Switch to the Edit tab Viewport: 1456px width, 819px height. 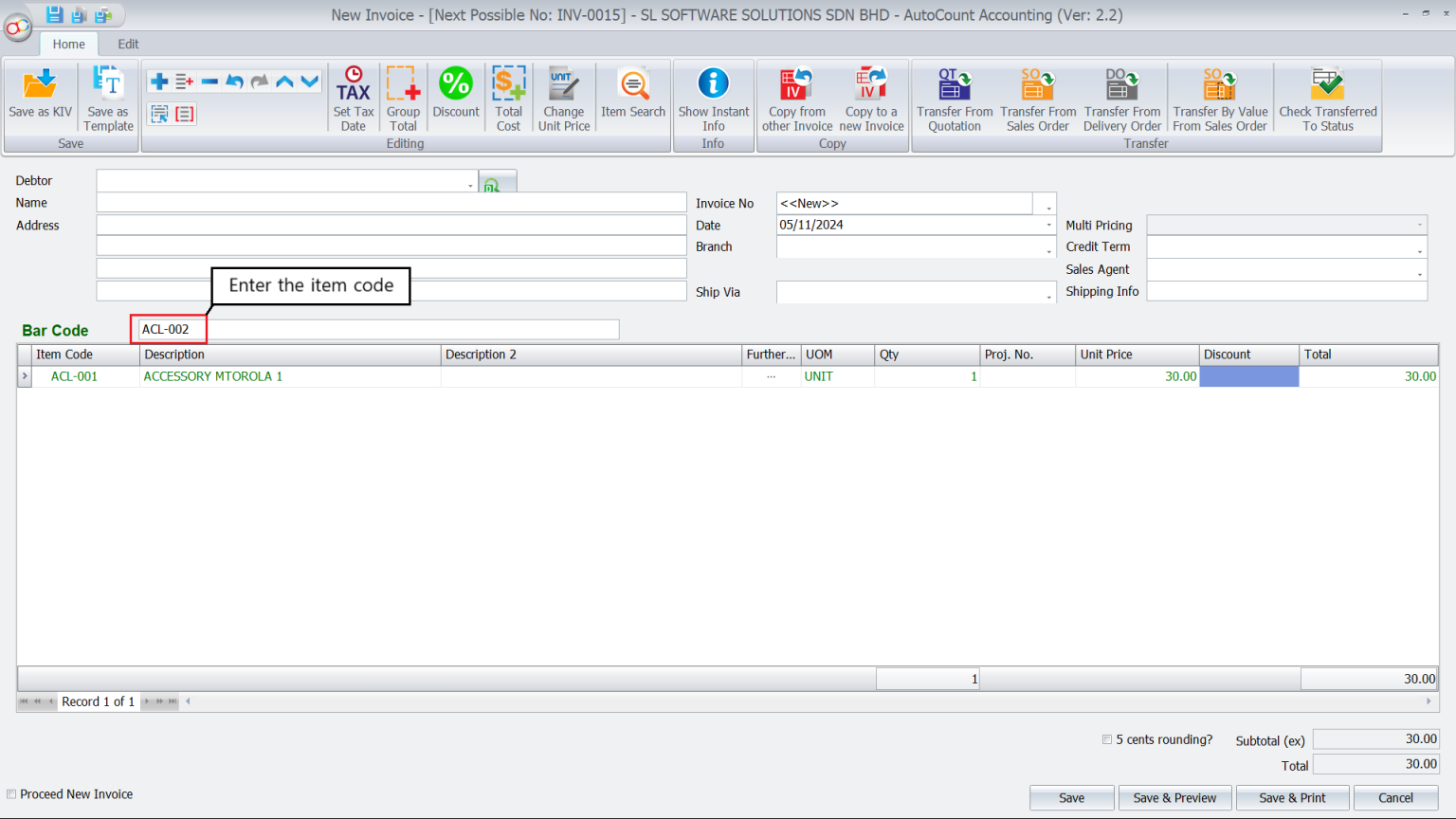[x=127, y=44]
